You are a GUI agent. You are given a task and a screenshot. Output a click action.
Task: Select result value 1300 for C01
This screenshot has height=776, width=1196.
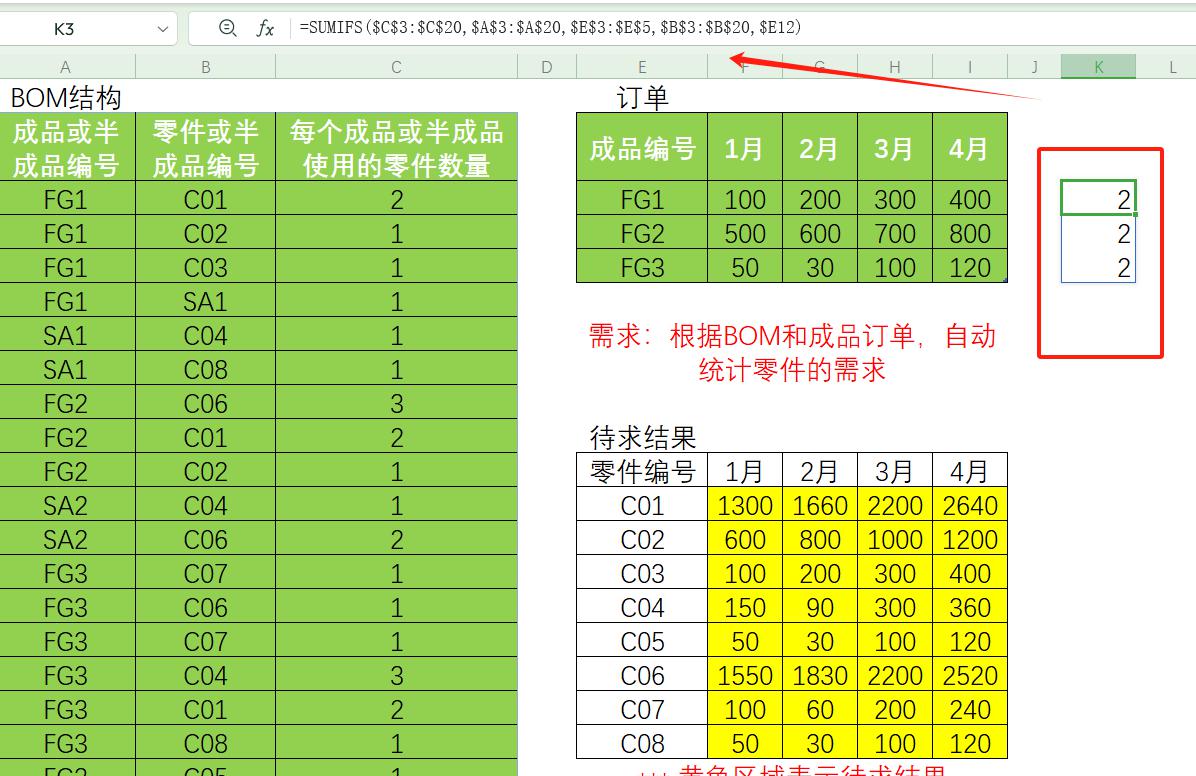coord(744,505)
